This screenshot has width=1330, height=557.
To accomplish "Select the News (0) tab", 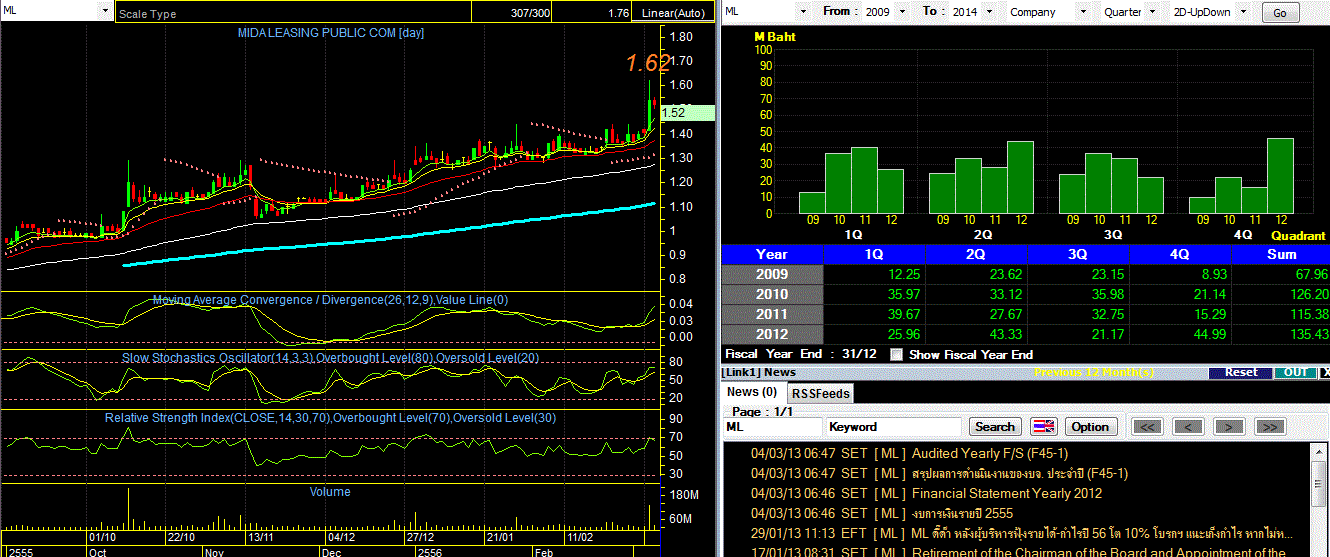I will click(x=752, y=392).
